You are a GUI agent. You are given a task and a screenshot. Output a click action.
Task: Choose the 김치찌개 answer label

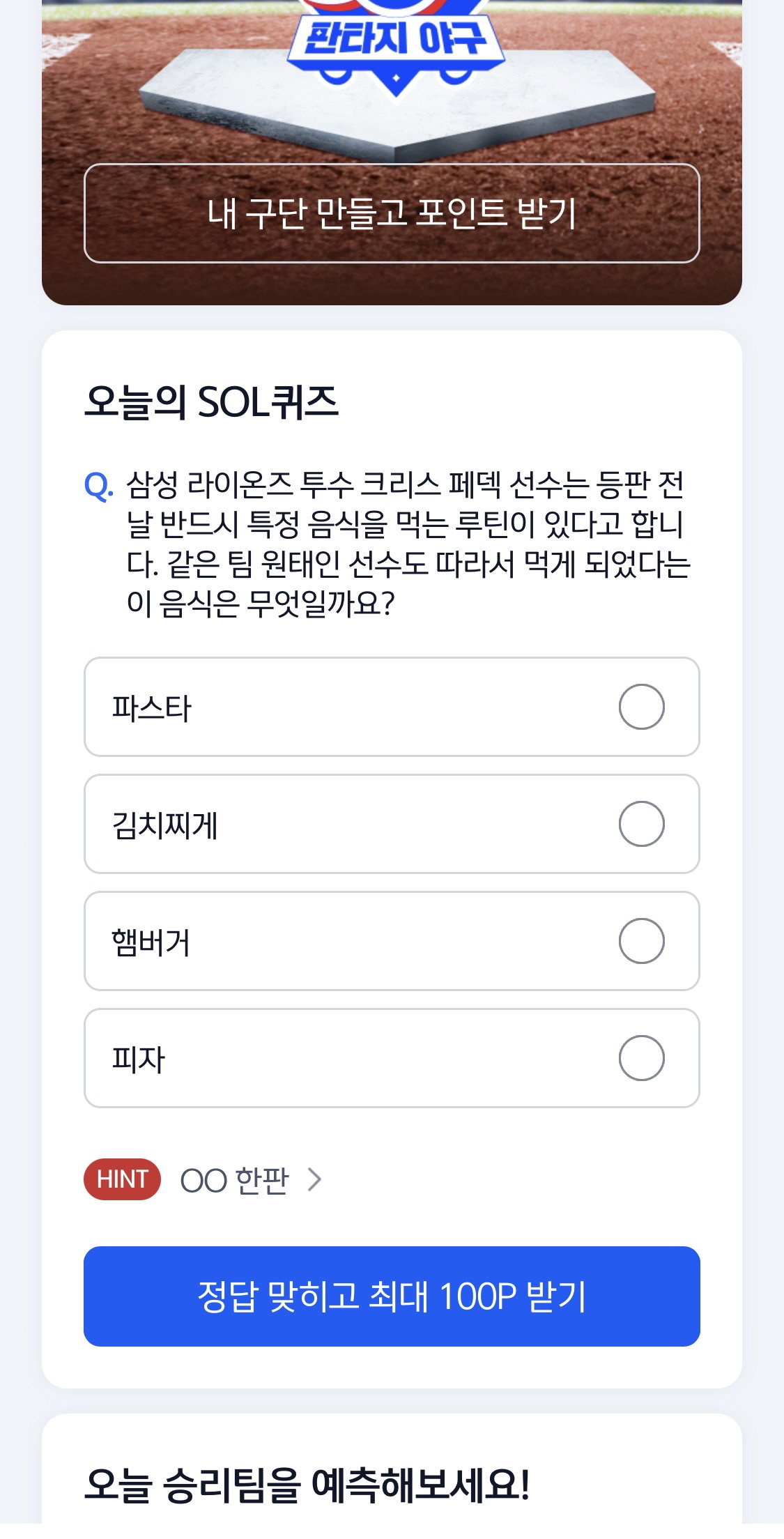(x=165, y=825)
